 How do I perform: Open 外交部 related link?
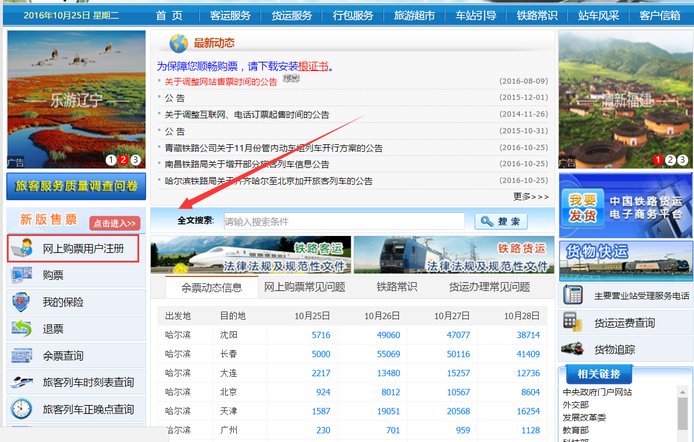pyautogui.click(x=575, y=405)
